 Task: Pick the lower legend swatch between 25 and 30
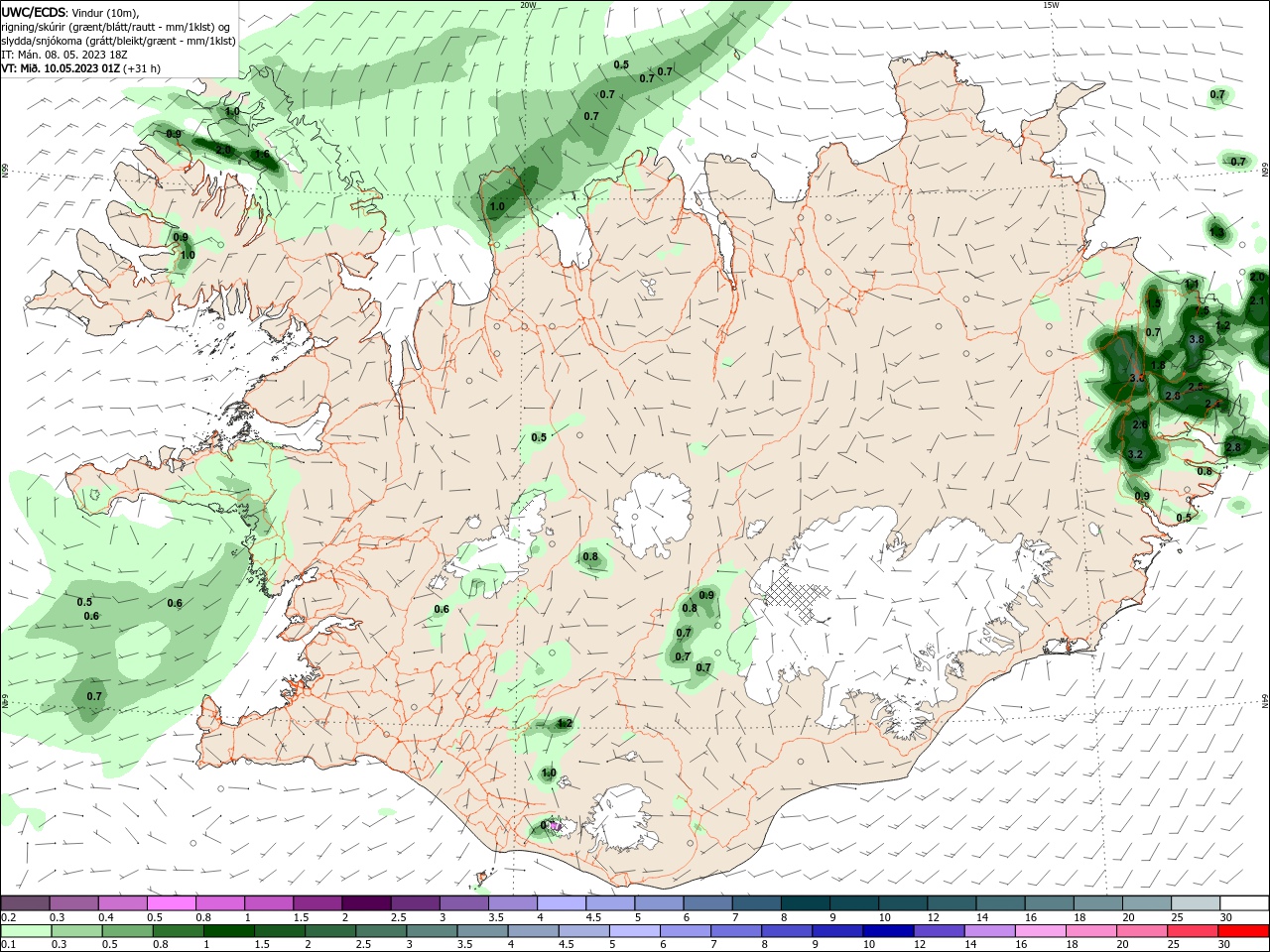tap(1193, 931)
